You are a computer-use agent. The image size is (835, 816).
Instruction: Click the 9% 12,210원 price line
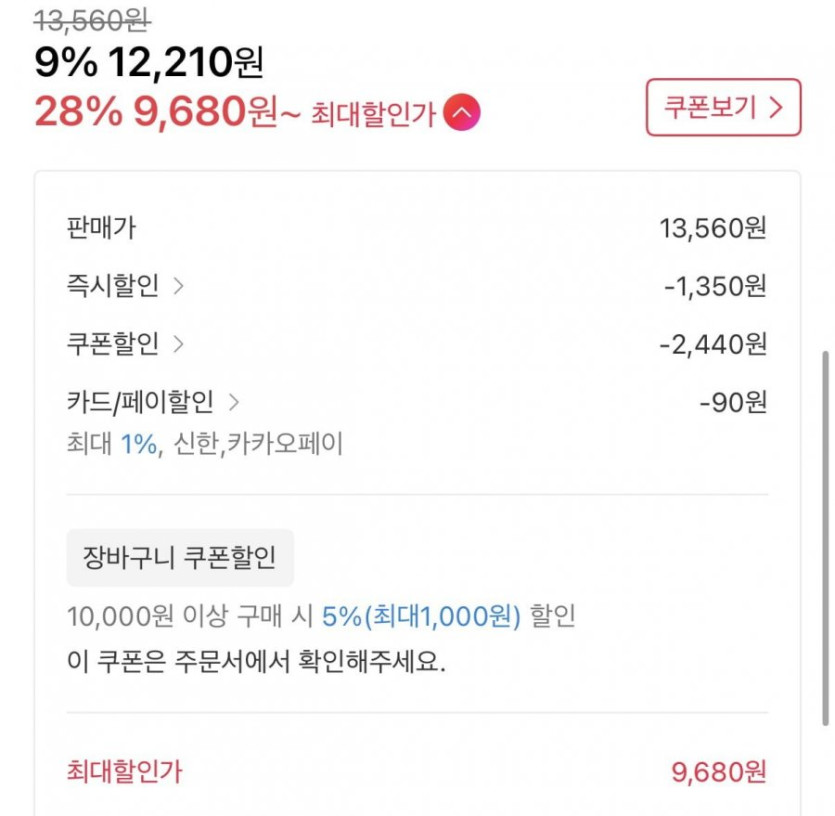pyautogui.click(x=149, y=64)
